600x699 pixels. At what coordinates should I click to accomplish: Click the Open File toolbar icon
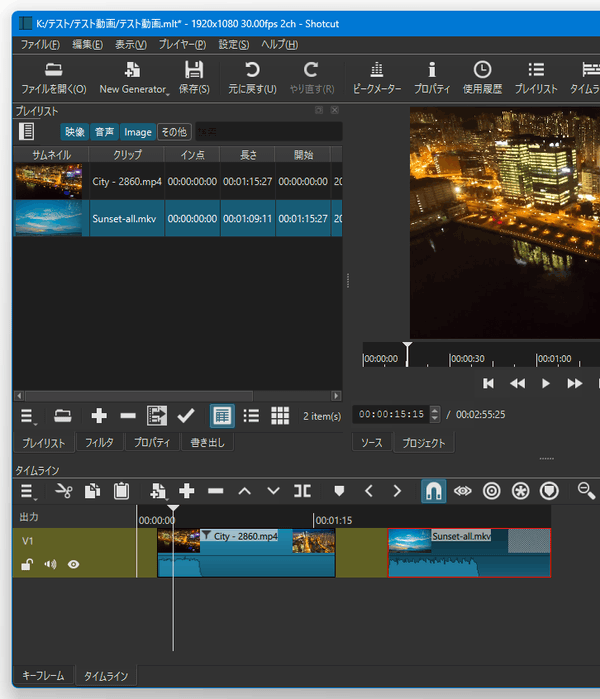[x=53, y=70]
